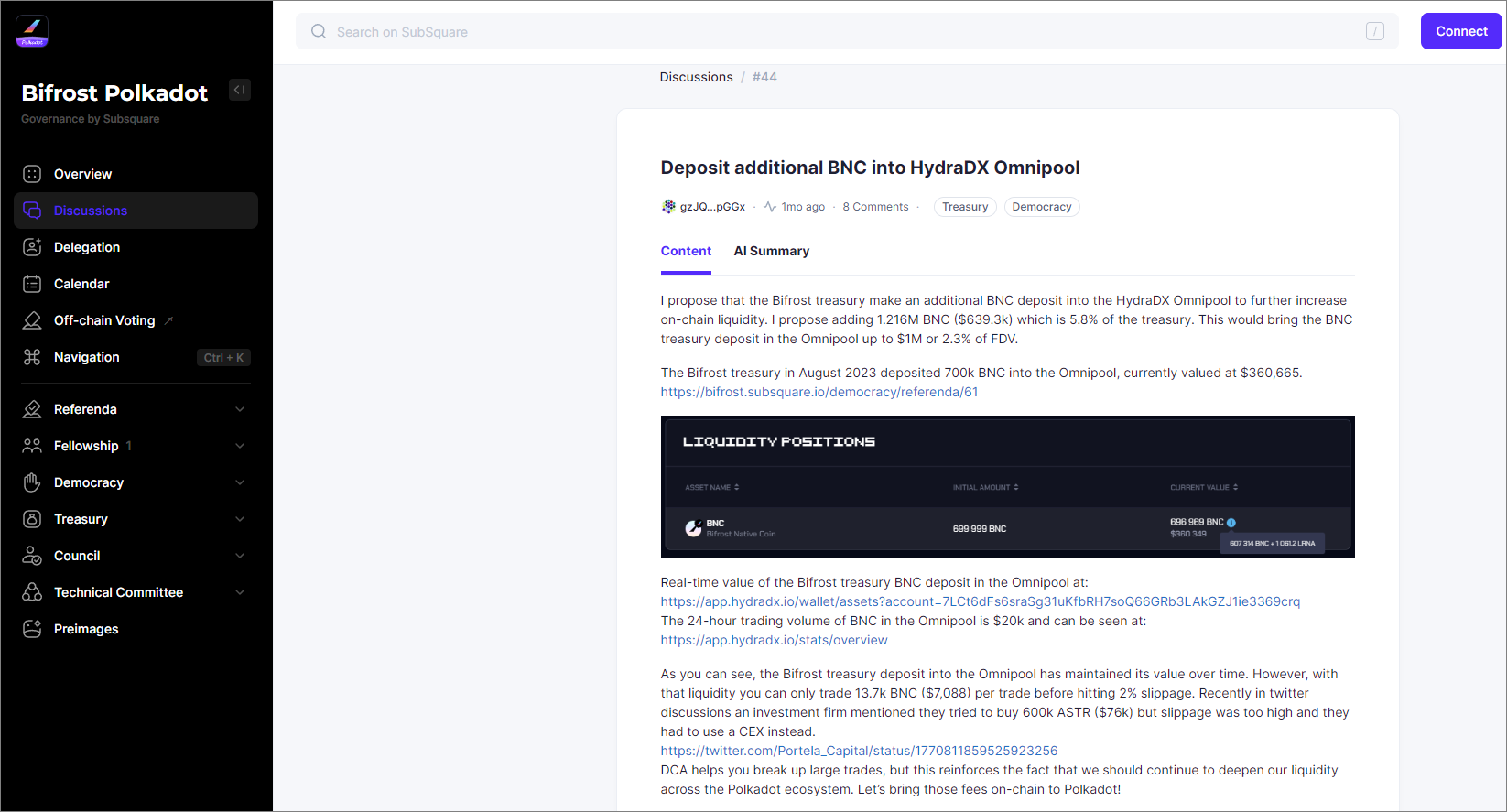Click the author avatar next to gzJQ...pGCx
The image size is (1507, 812).
click(668, 207)
